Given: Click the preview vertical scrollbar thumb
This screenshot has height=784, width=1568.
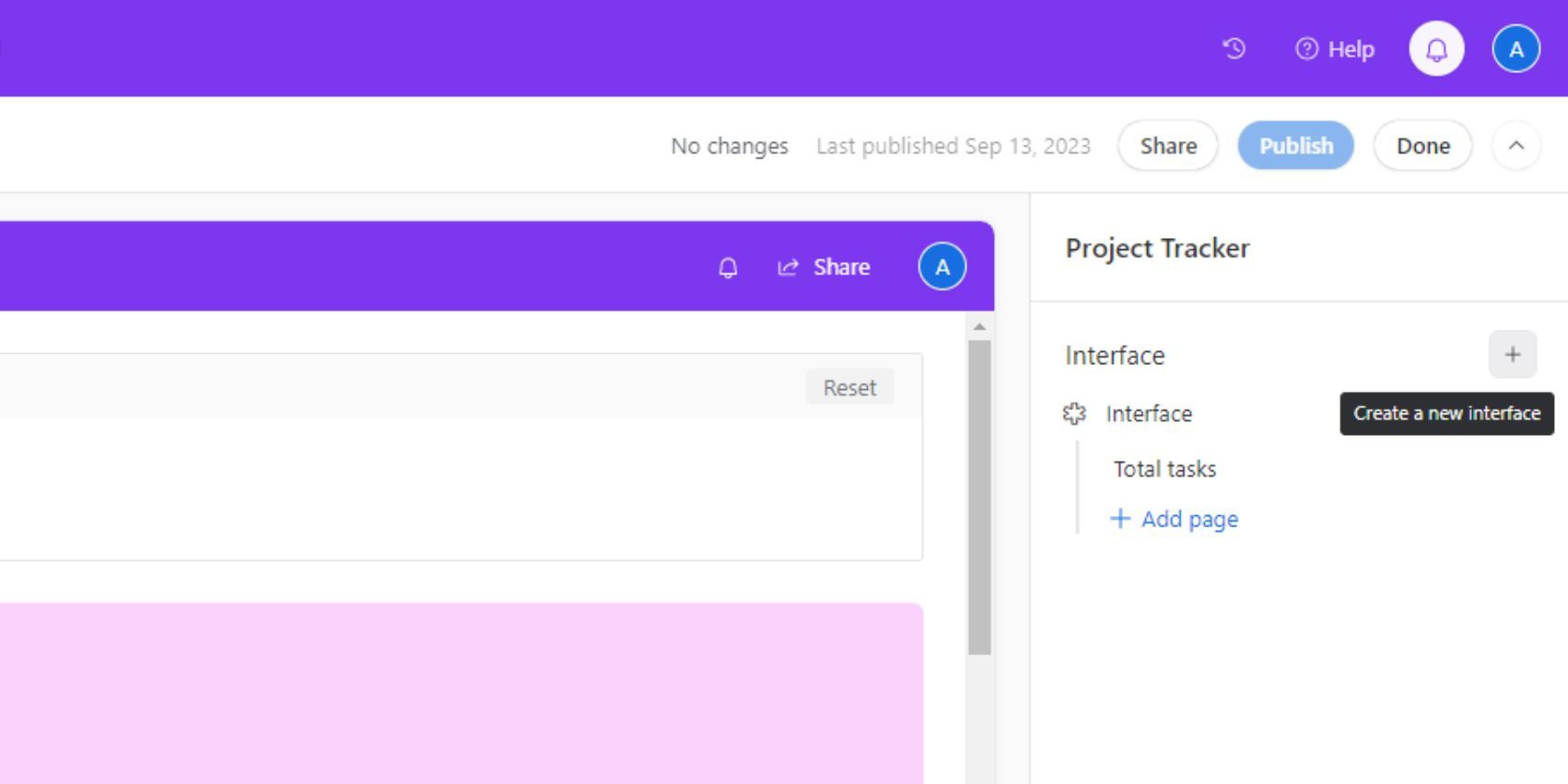Looking at the screenshot, I should 979,495.
